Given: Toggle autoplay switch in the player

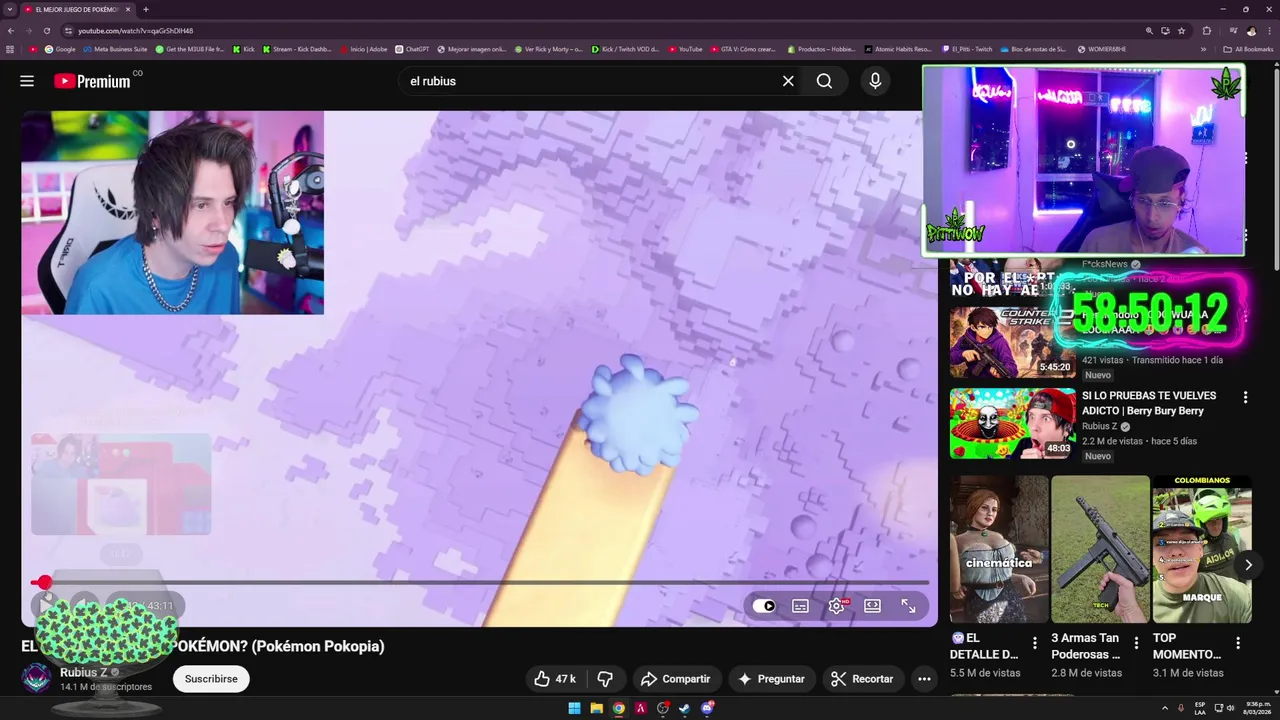Looking at the screenshot, I should pos(764,606).
